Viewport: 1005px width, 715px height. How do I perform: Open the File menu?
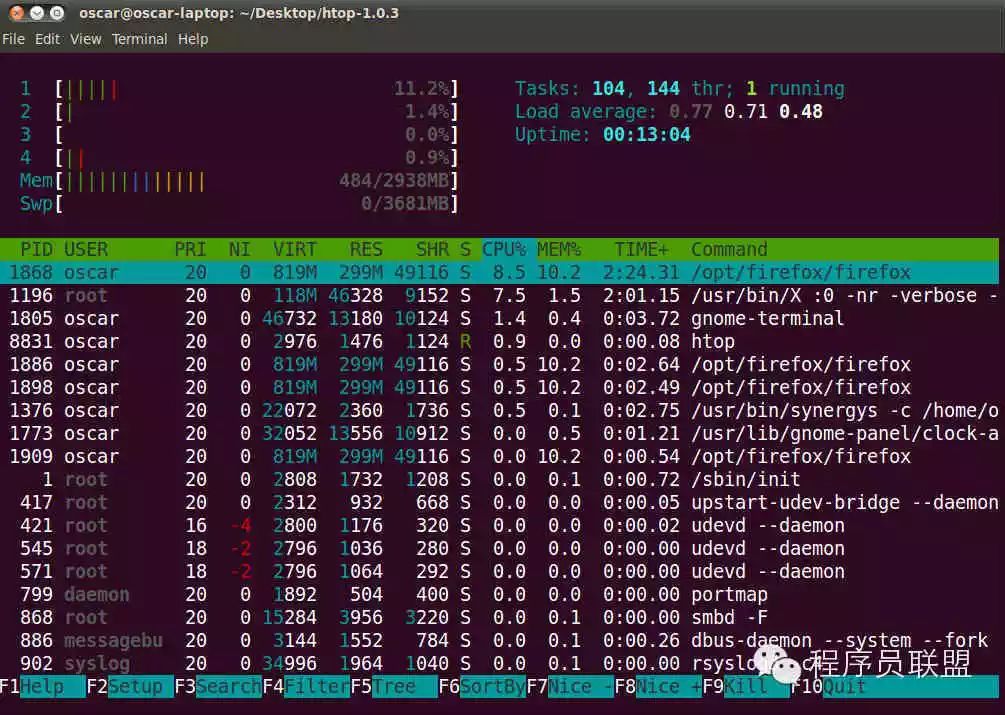click(13, 39)
